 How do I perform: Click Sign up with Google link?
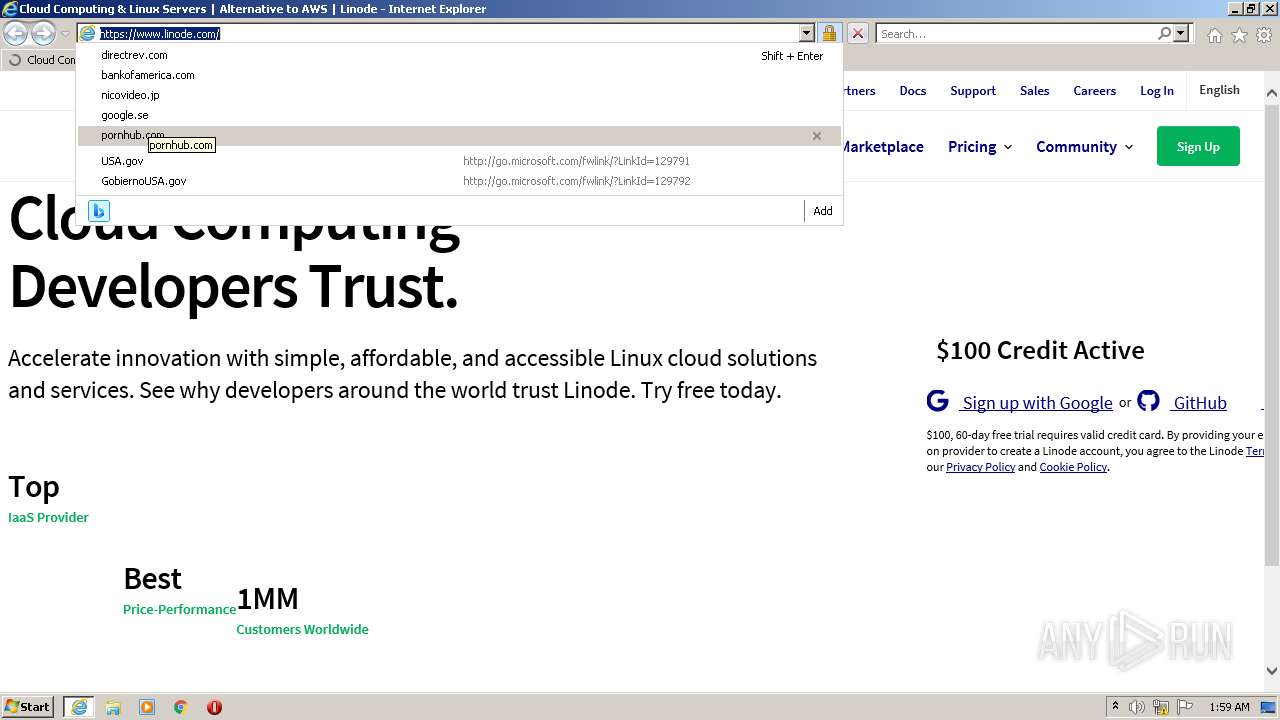click(x=1037, y=403)
